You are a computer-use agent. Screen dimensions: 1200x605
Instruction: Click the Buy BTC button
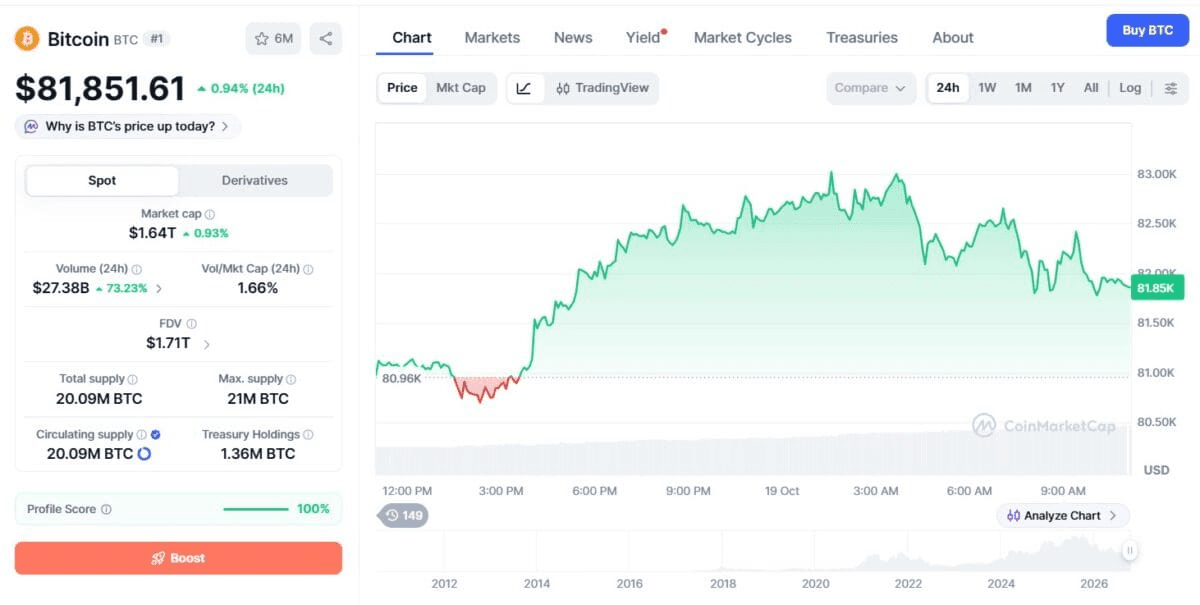point(1147,30)
